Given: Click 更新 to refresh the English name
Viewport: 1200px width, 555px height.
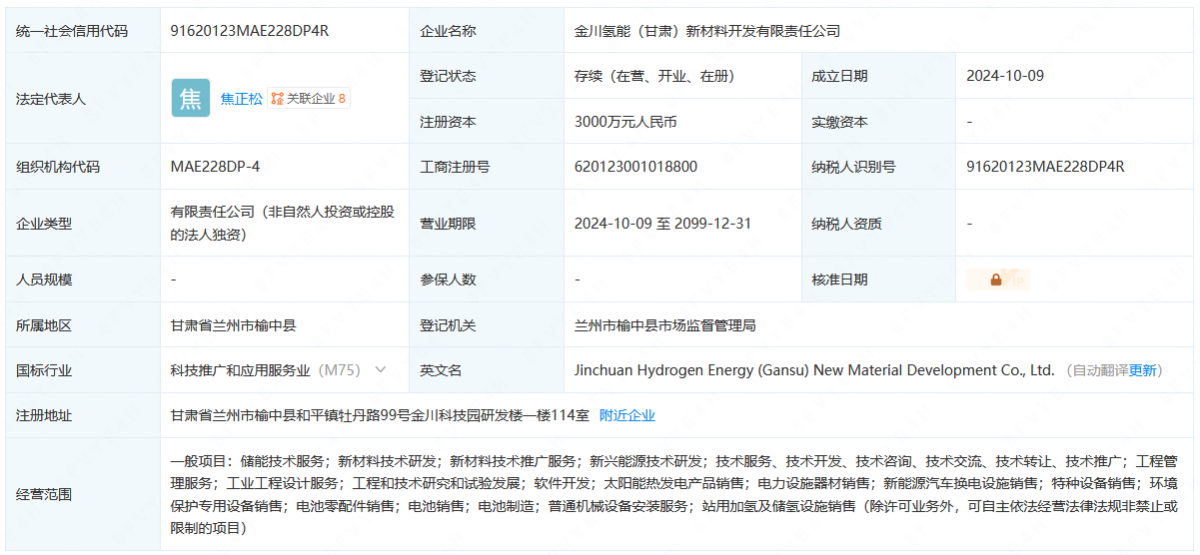Looking at the screenshot, I should 1143,371.
